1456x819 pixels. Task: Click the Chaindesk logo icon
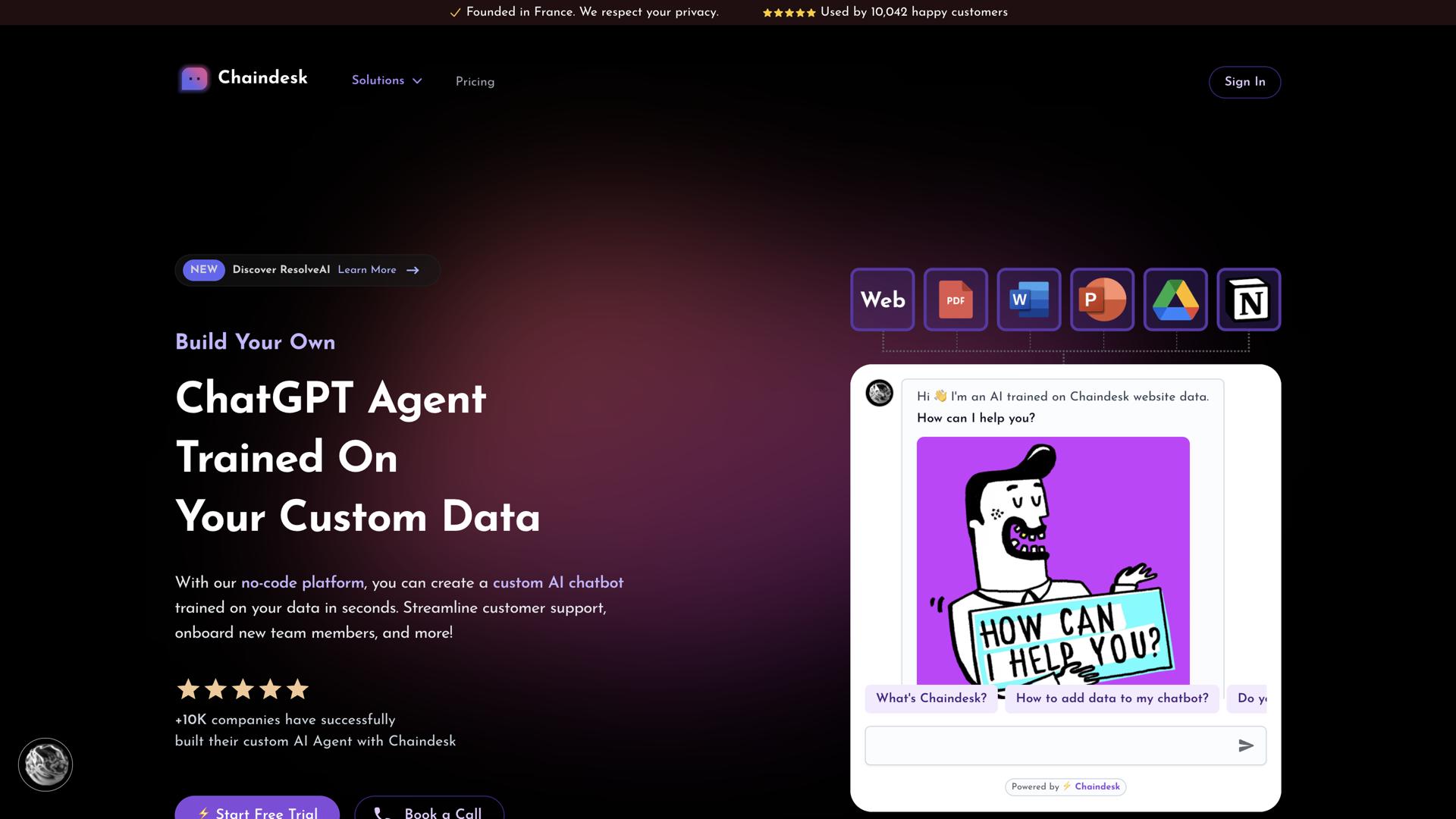[x=193, y=78]
